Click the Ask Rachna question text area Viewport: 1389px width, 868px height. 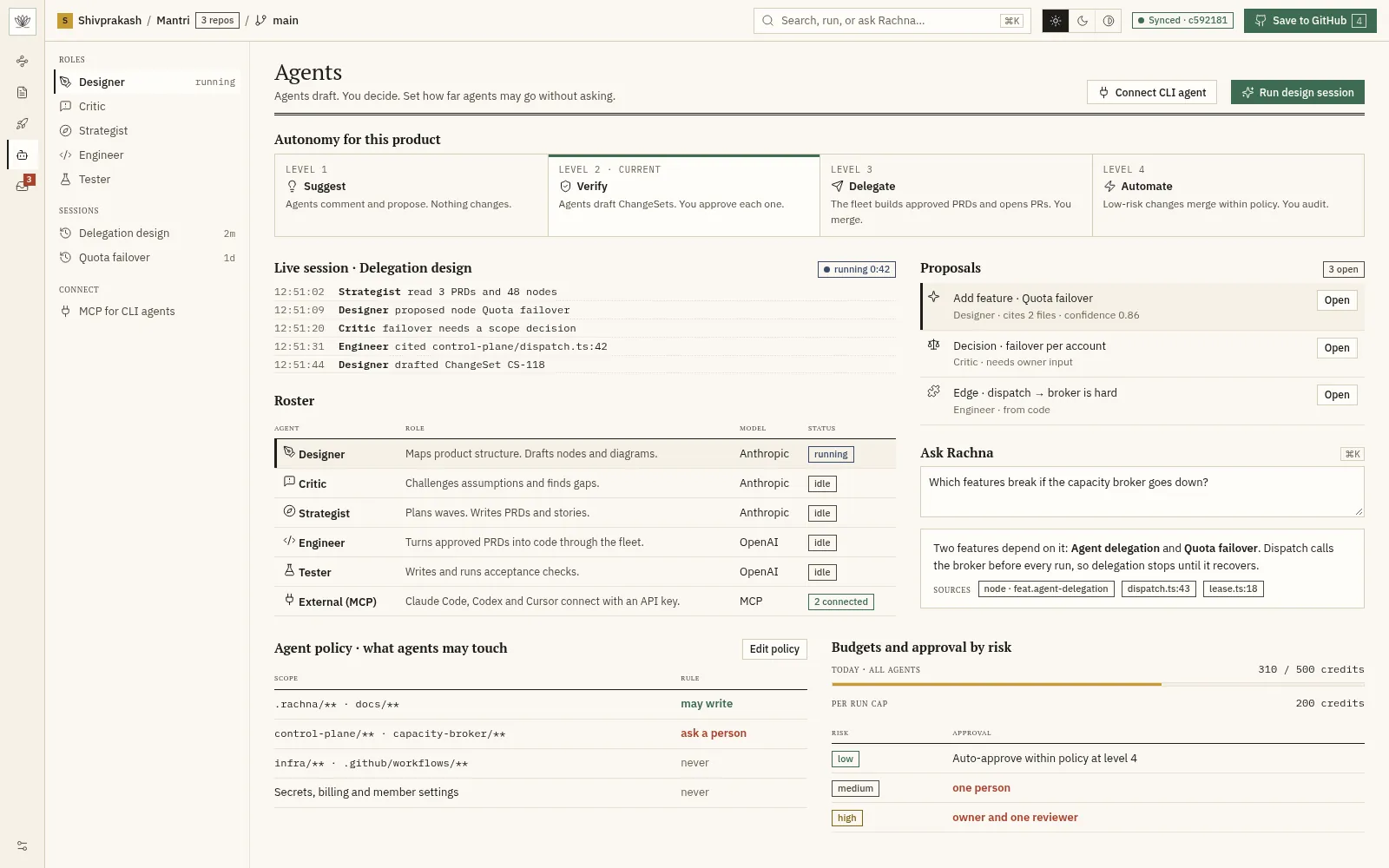point(1142,491)
